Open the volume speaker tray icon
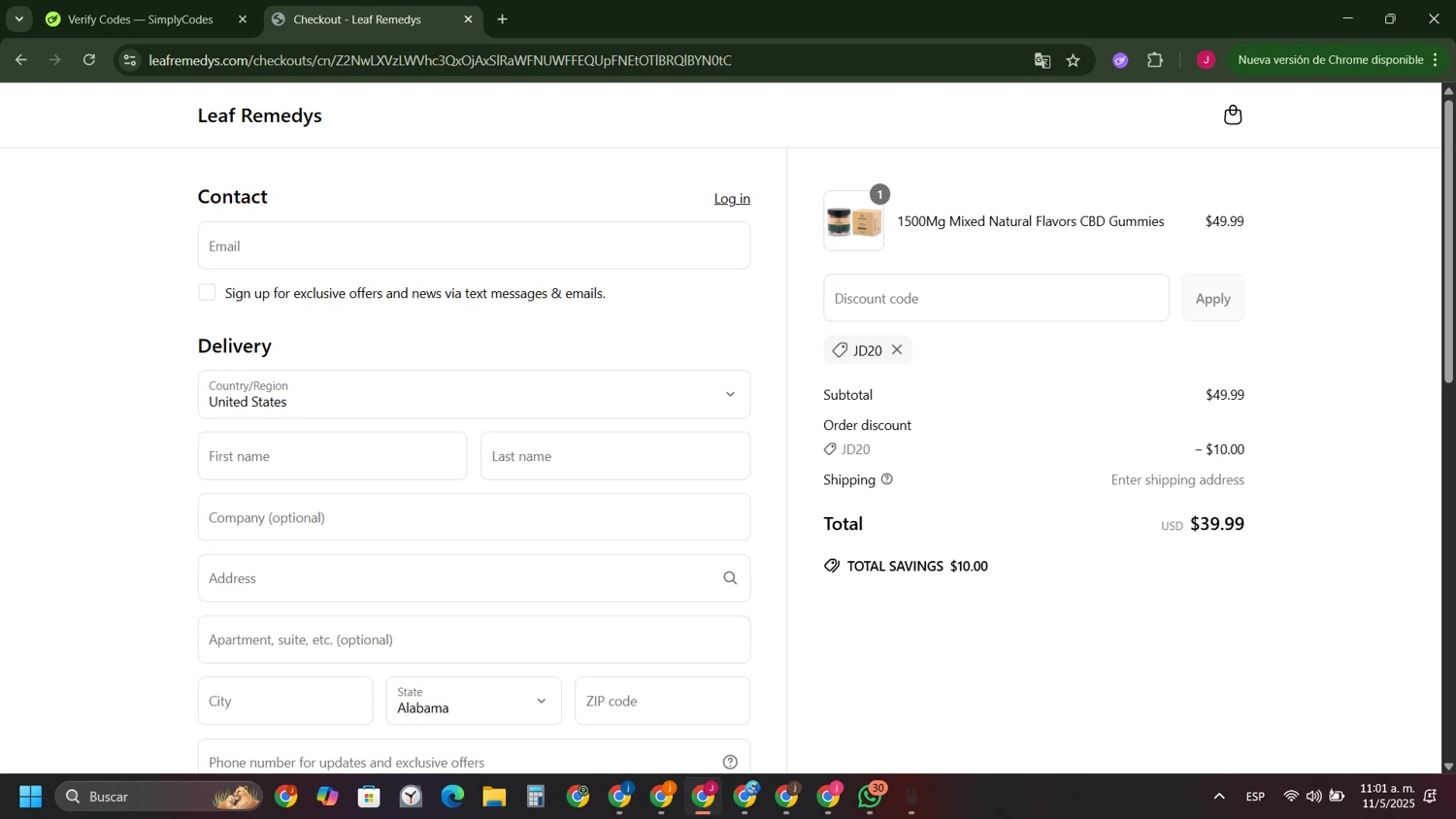 click(x=1313, y=797)
